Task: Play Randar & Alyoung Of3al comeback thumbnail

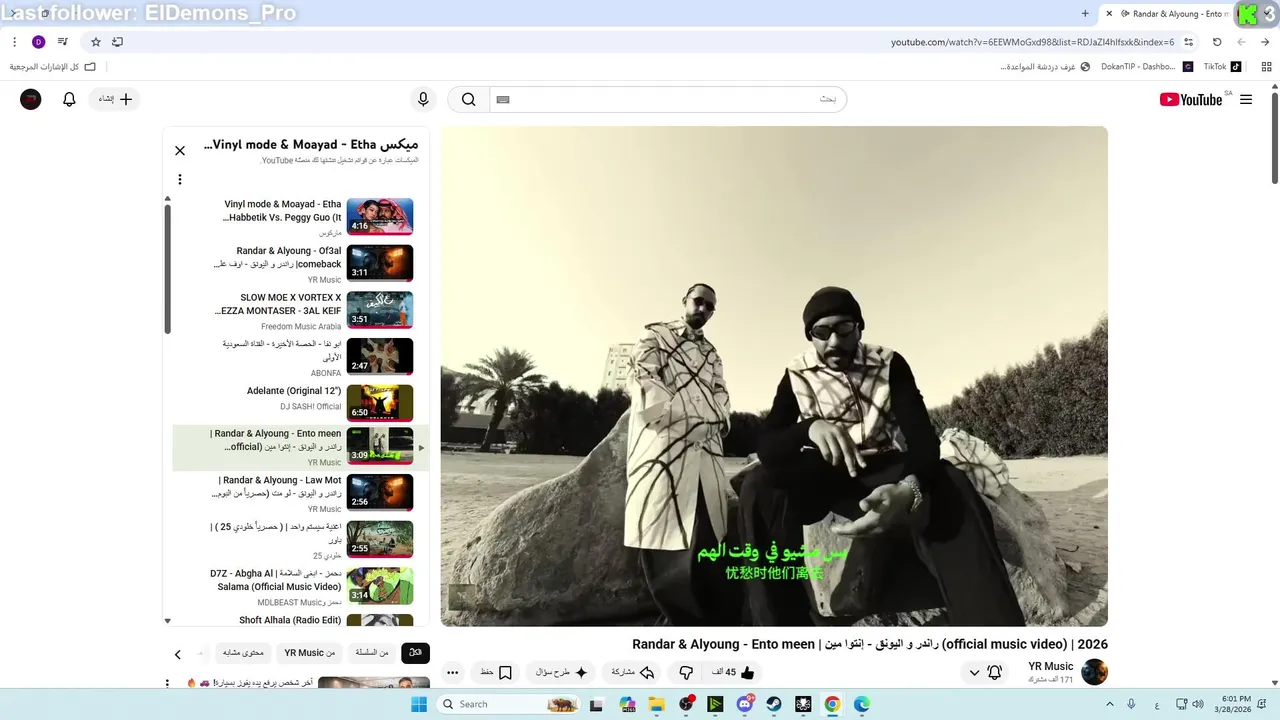Action: click(380, 263)
